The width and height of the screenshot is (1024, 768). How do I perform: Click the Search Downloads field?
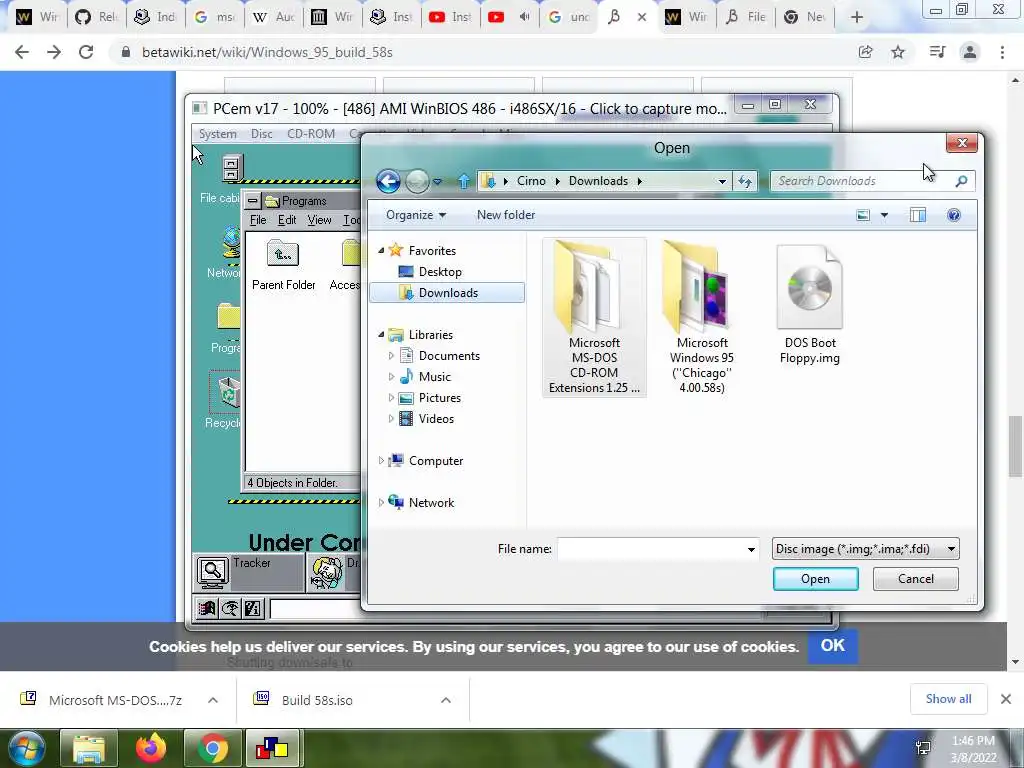pos(862,181)
